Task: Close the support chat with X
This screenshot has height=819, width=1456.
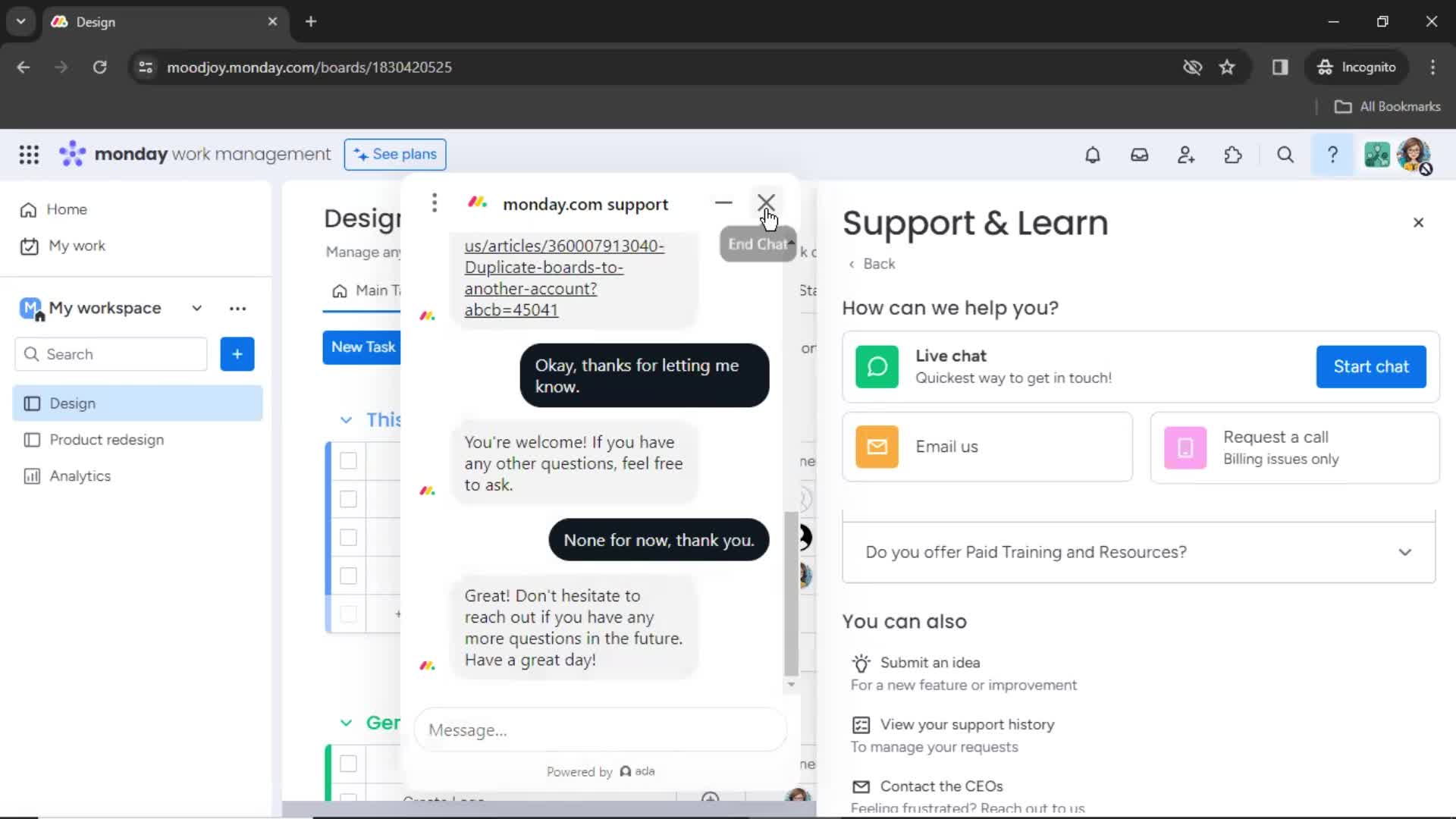Action: 766,202
